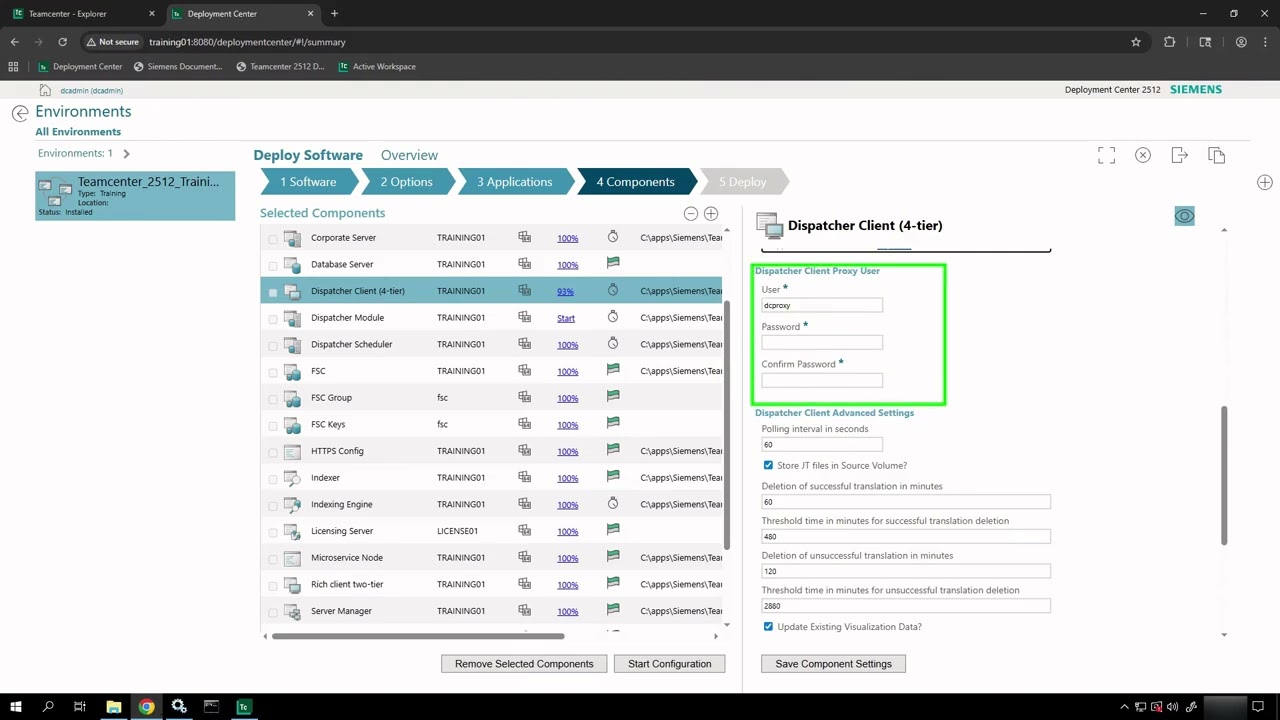Open Active Workspace bookmark
Screen dimensions: 1280x720
point(376,66)
